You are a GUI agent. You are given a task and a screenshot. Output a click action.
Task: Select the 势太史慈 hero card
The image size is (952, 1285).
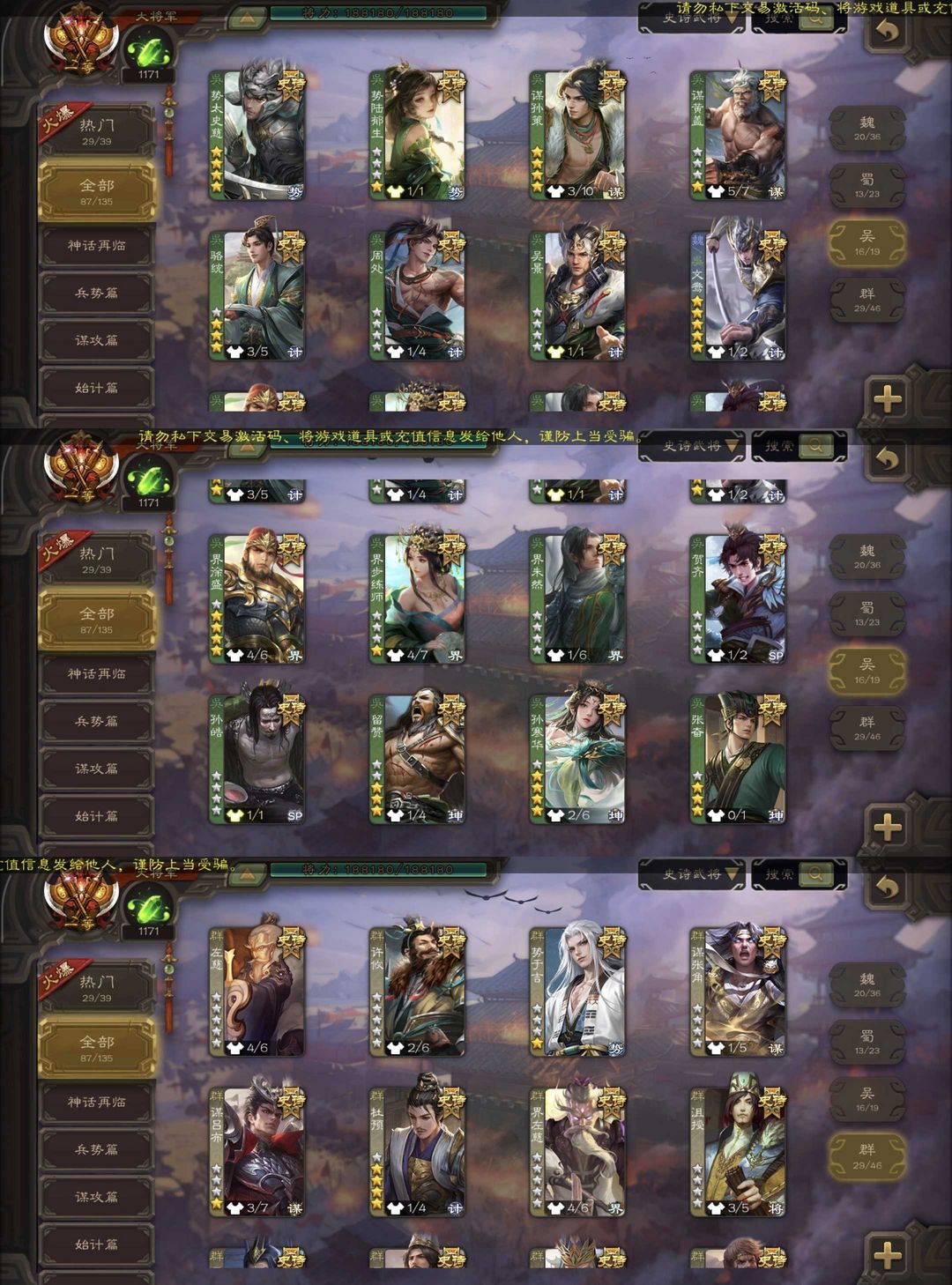point(257,135)
